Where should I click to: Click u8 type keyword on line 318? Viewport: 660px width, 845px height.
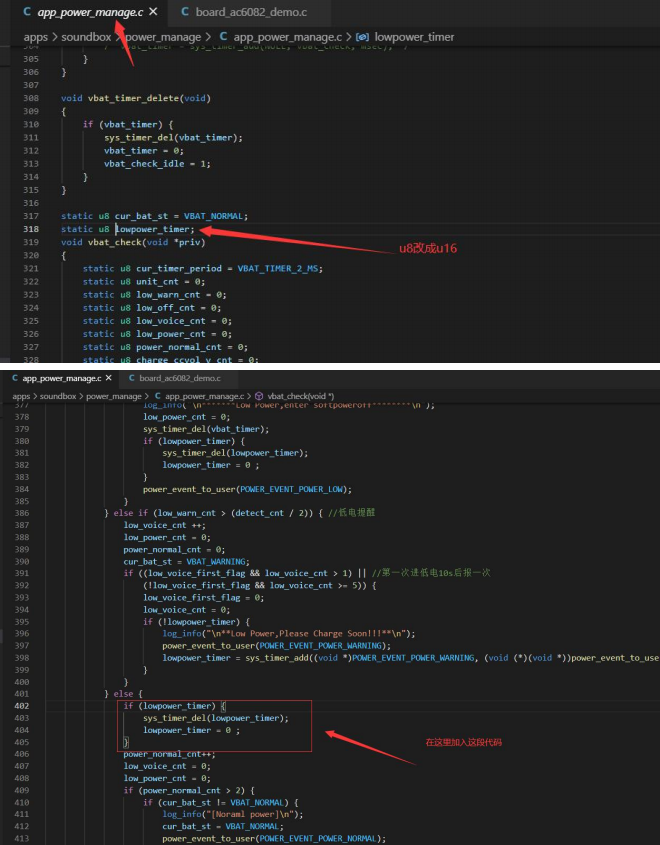[103, 229]
